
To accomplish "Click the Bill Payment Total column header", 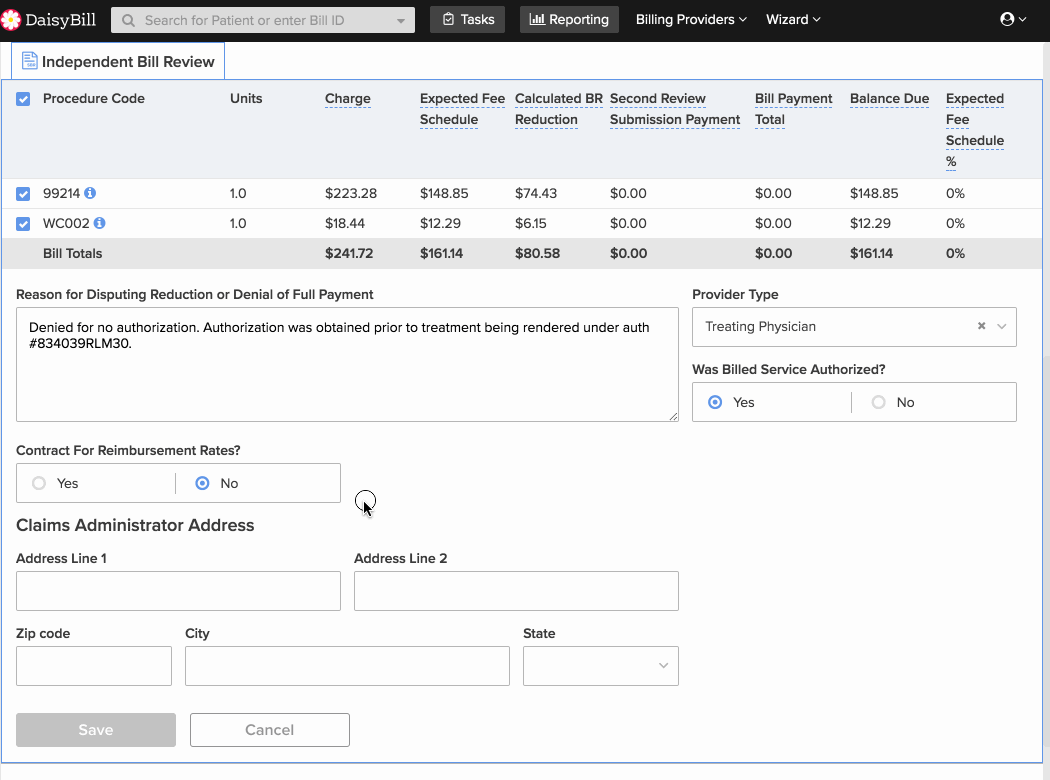I will pyautogui.click(x=794, y=109).
